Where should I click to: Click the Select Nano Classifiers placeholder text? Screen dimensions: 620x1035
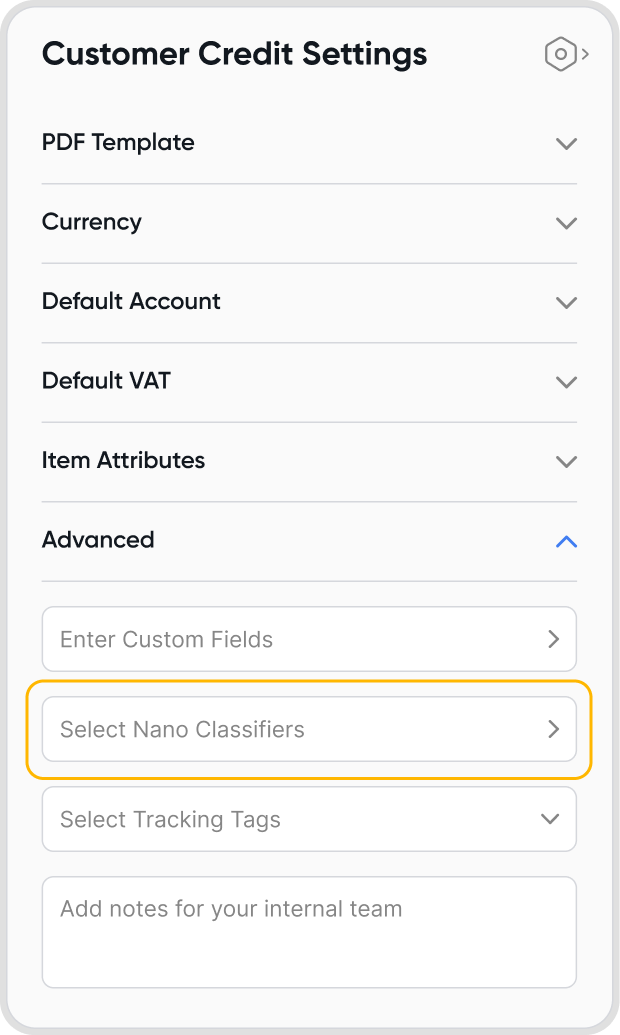182,729
